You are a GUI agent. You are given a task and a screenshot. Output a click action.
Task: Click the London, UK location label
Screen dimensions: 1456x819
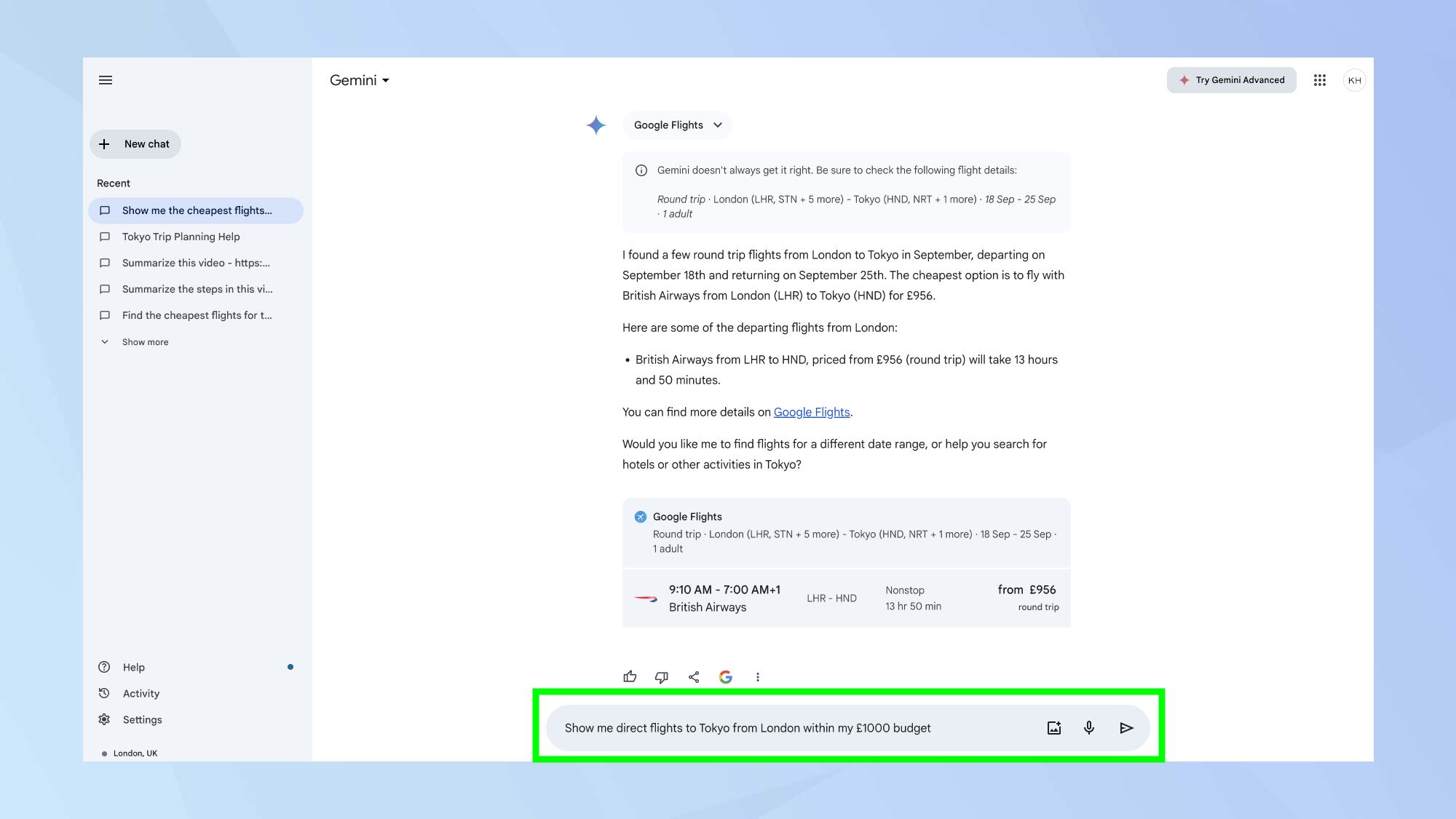tap(135, 753)
